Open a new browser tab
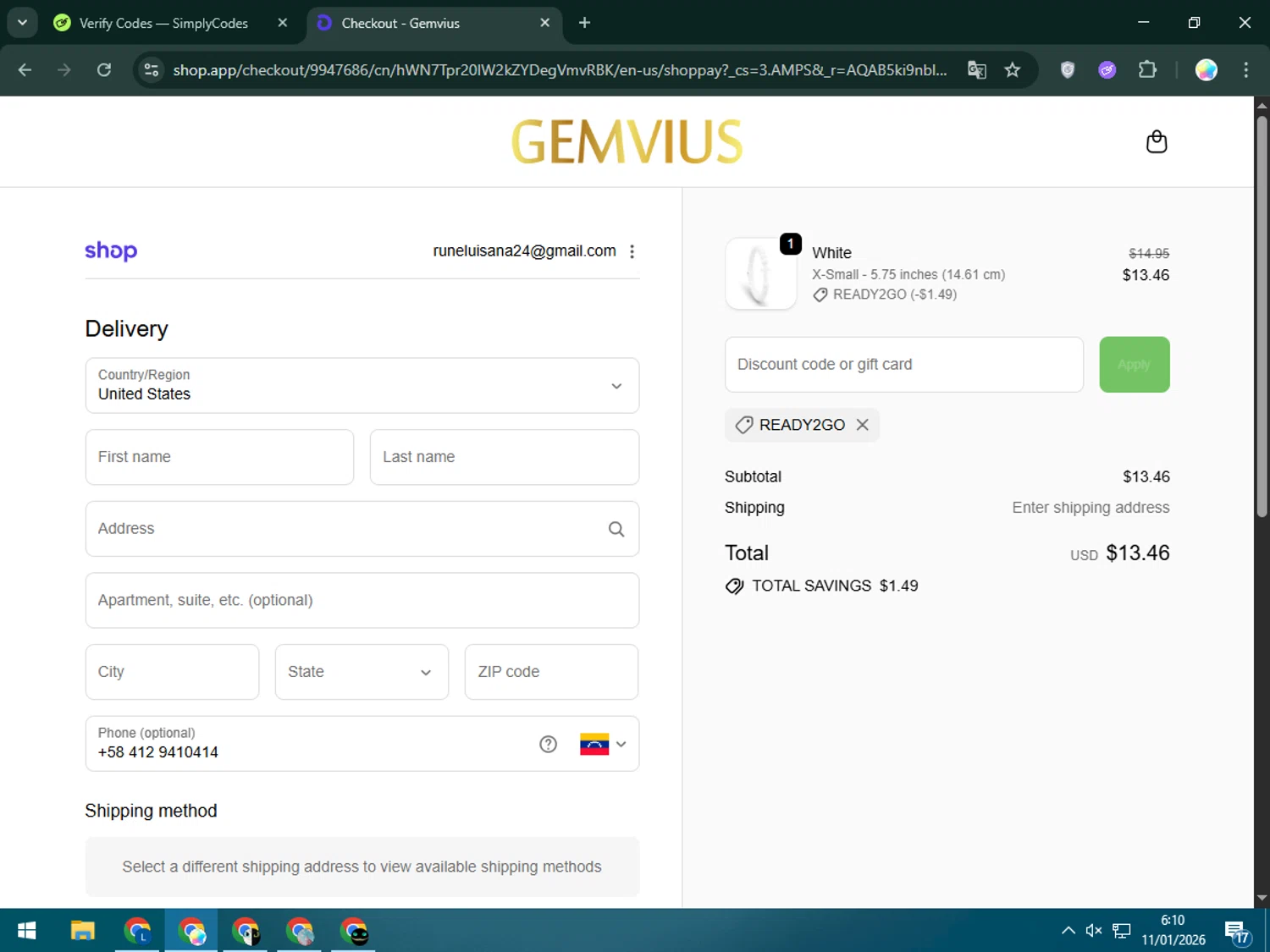This screenshot has width=1270, height=952. tap(584, 23)
